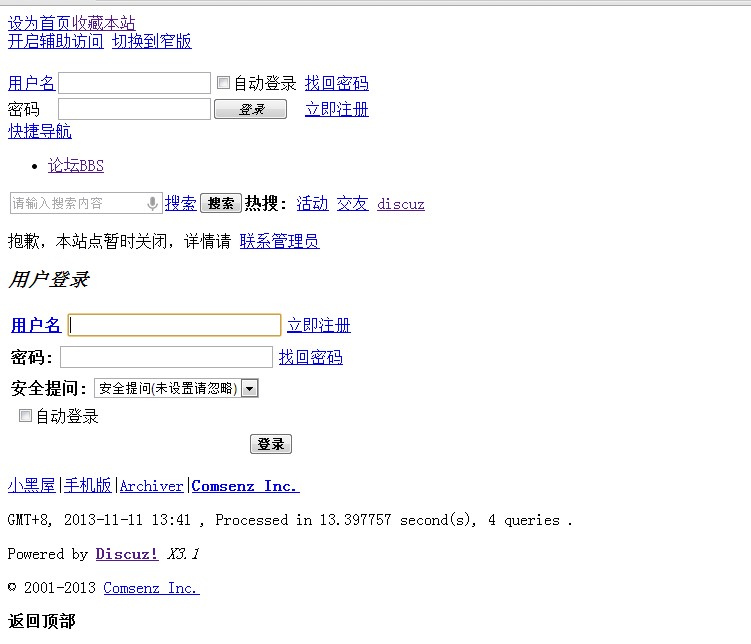Click 返回顶部 at the page bottom
This screenshot has width=751, height=644.
42,621
